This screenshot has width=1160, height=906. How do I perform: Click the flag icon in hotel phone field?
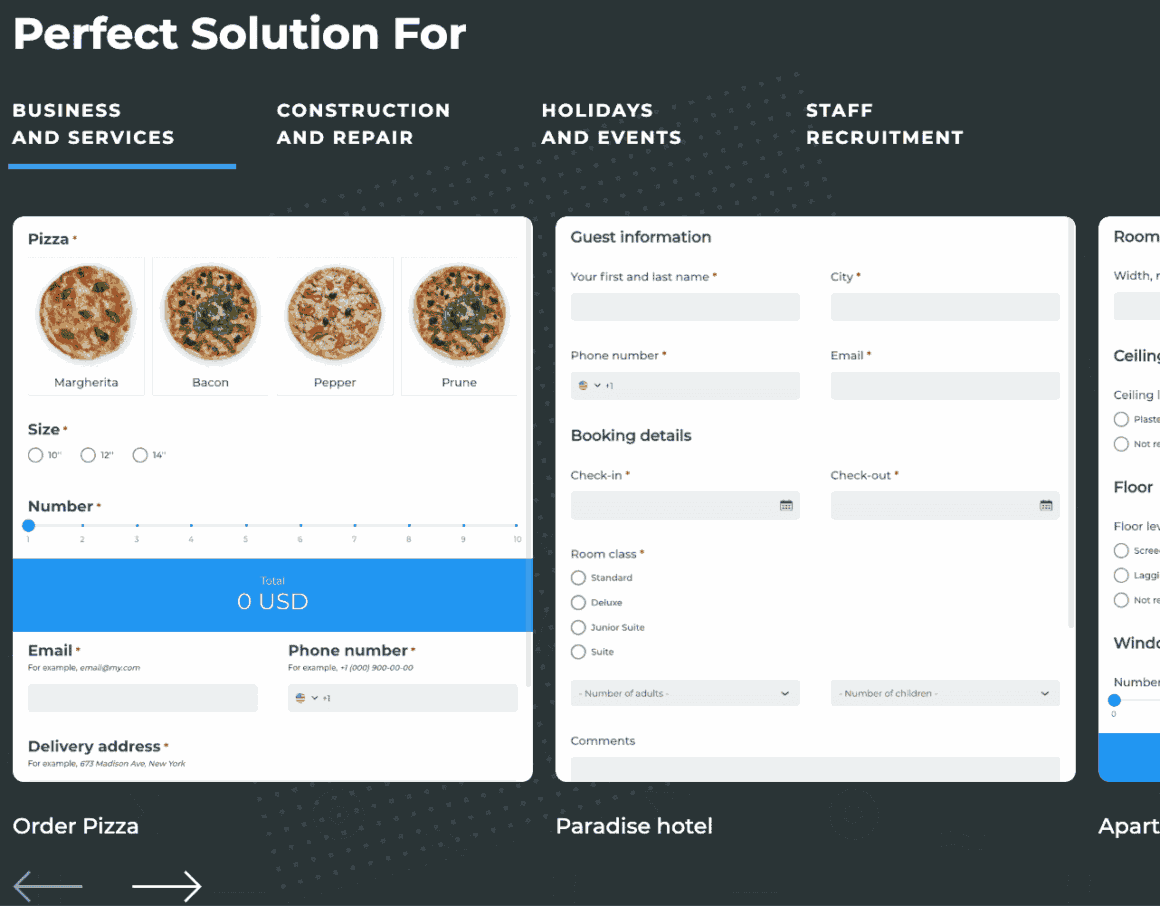[x=583, y=386]
